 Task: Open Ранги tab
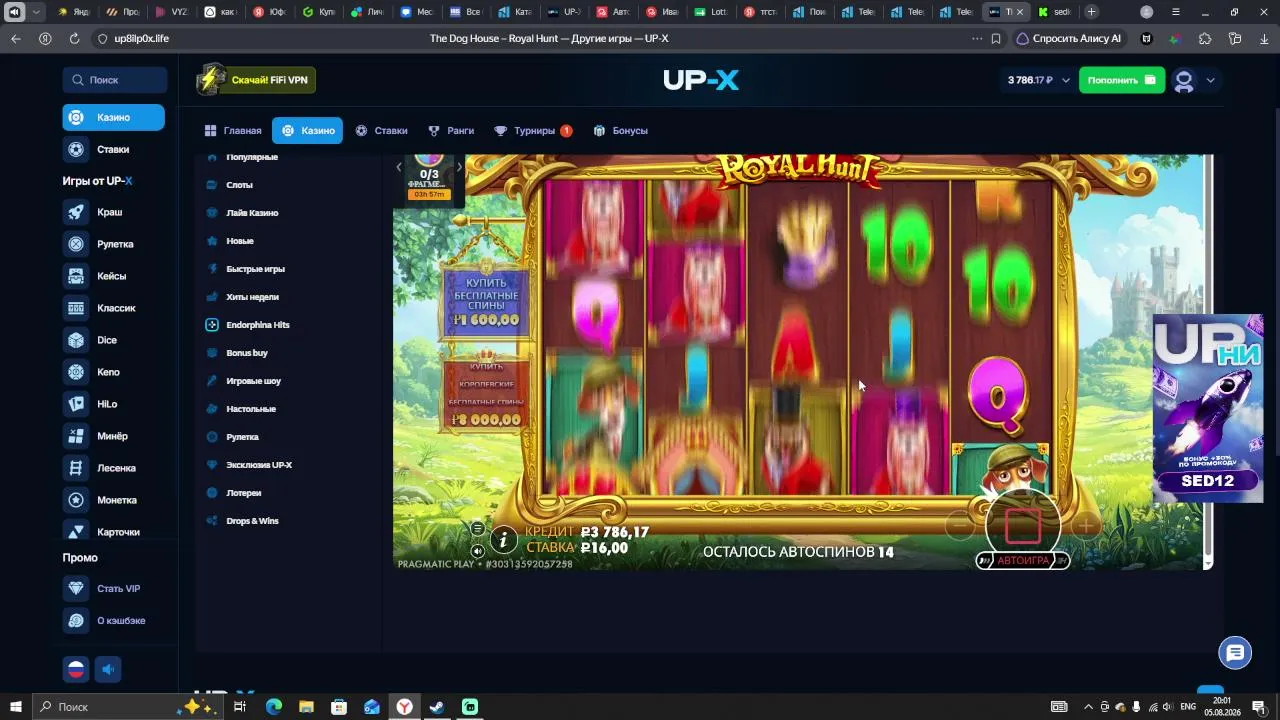[451, 131]
